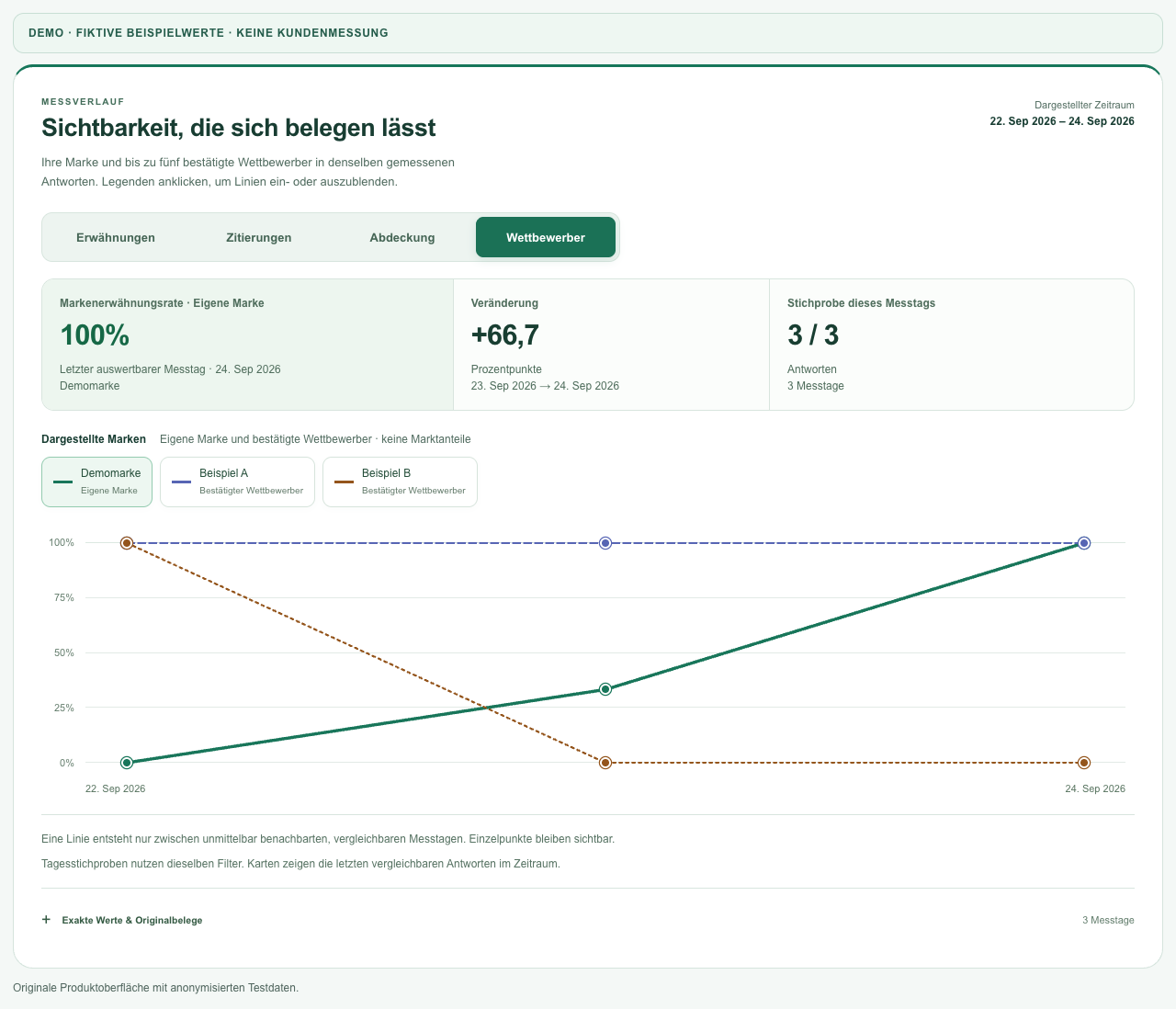
Task: Click the 3 Messtage count at bottom right
Action: pyautogui.click(x=1108, y=920)
